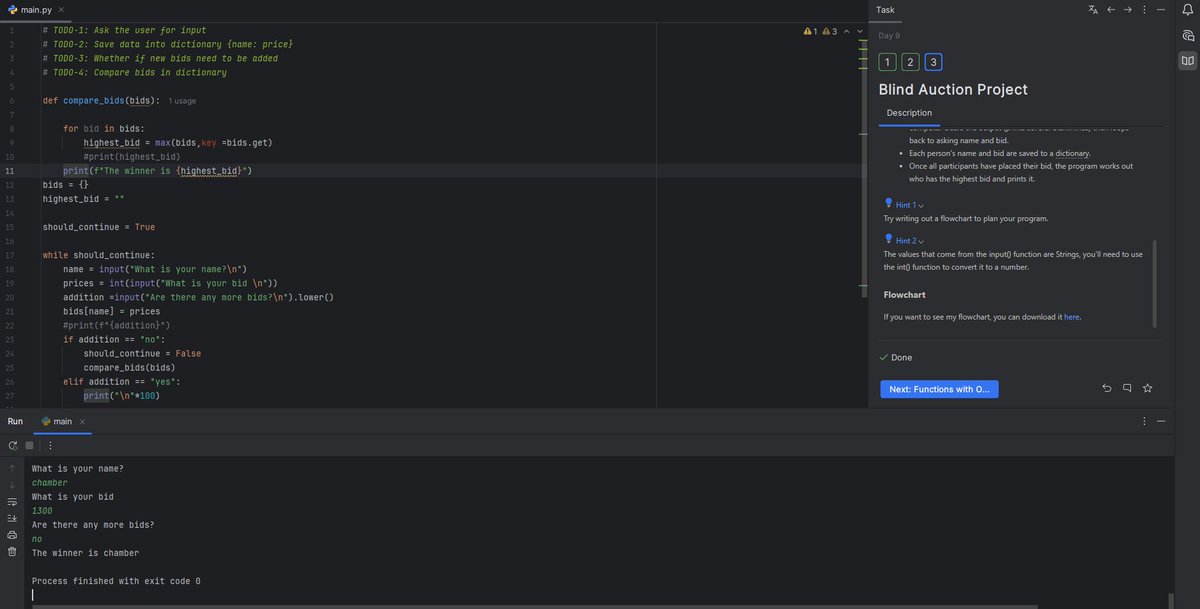Click the '1 usage' inlay hint

click(x=182, y=101)
